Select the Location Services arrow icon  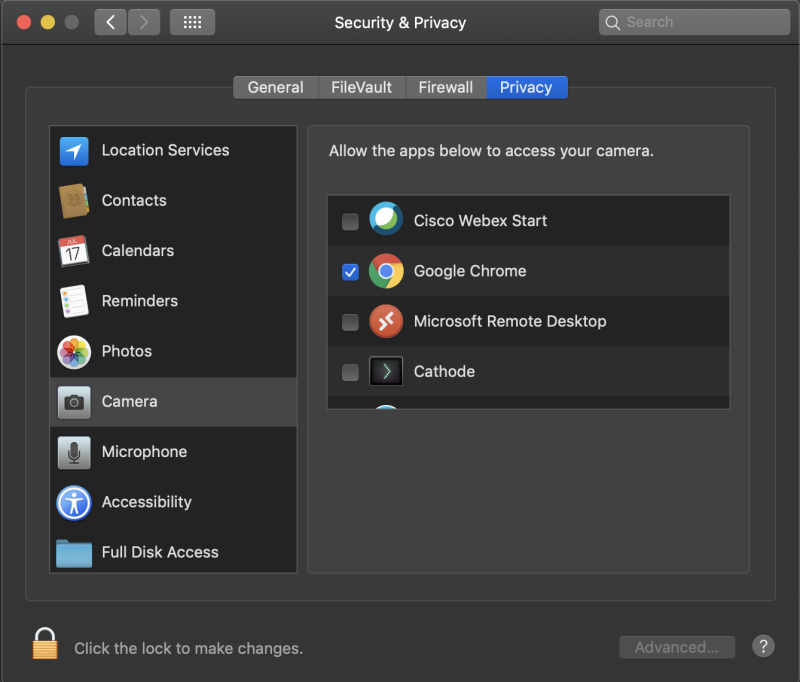[x=74, y=151]
